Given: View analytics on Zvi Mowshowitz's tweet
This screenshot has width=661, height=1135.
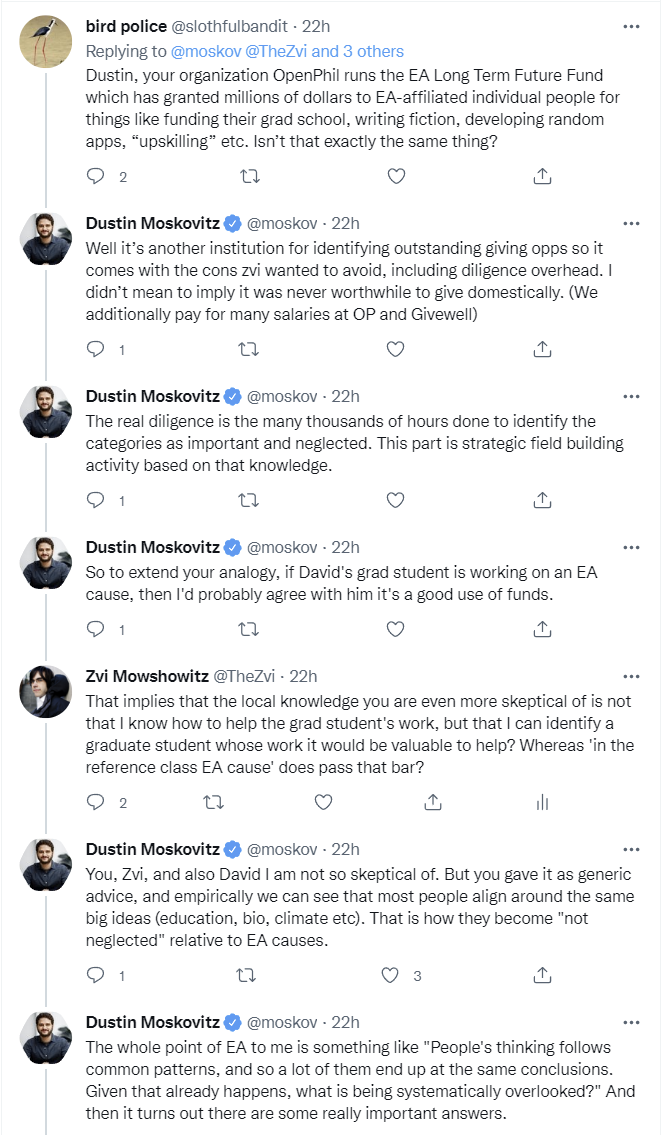Looking at the screenshot, I should pos(542,802).
